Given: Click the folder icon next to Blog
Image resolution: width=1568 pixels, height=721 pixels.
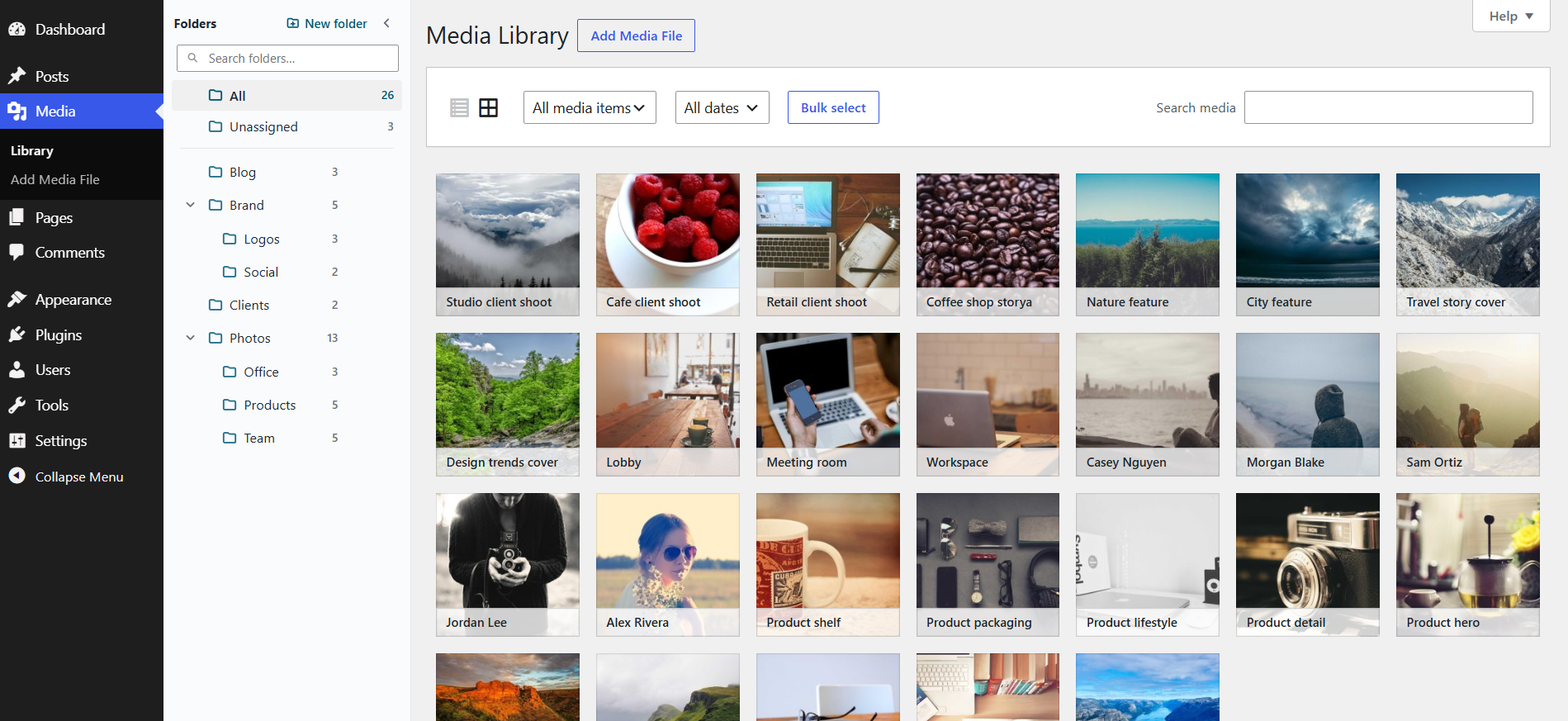Looking at the screenshot, I should [216, 172].
